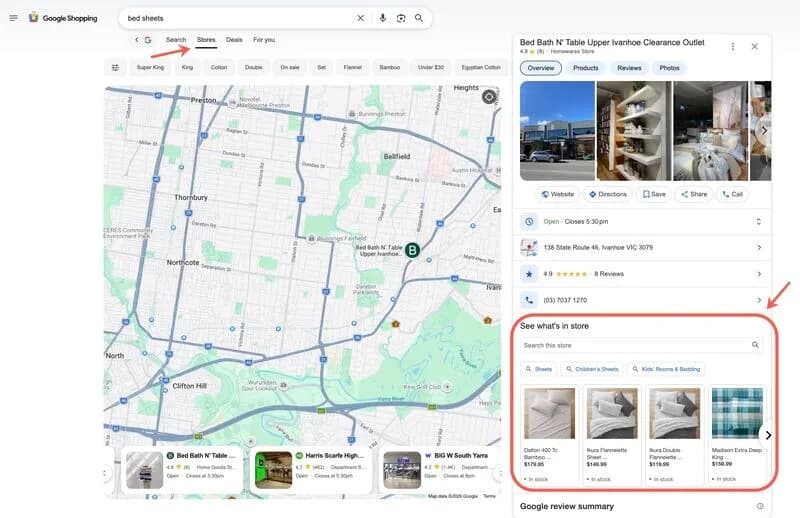Viewport: 800px width, 518px height.
Task: Open Google review summary info icon
Action: (x=760, y=506)
